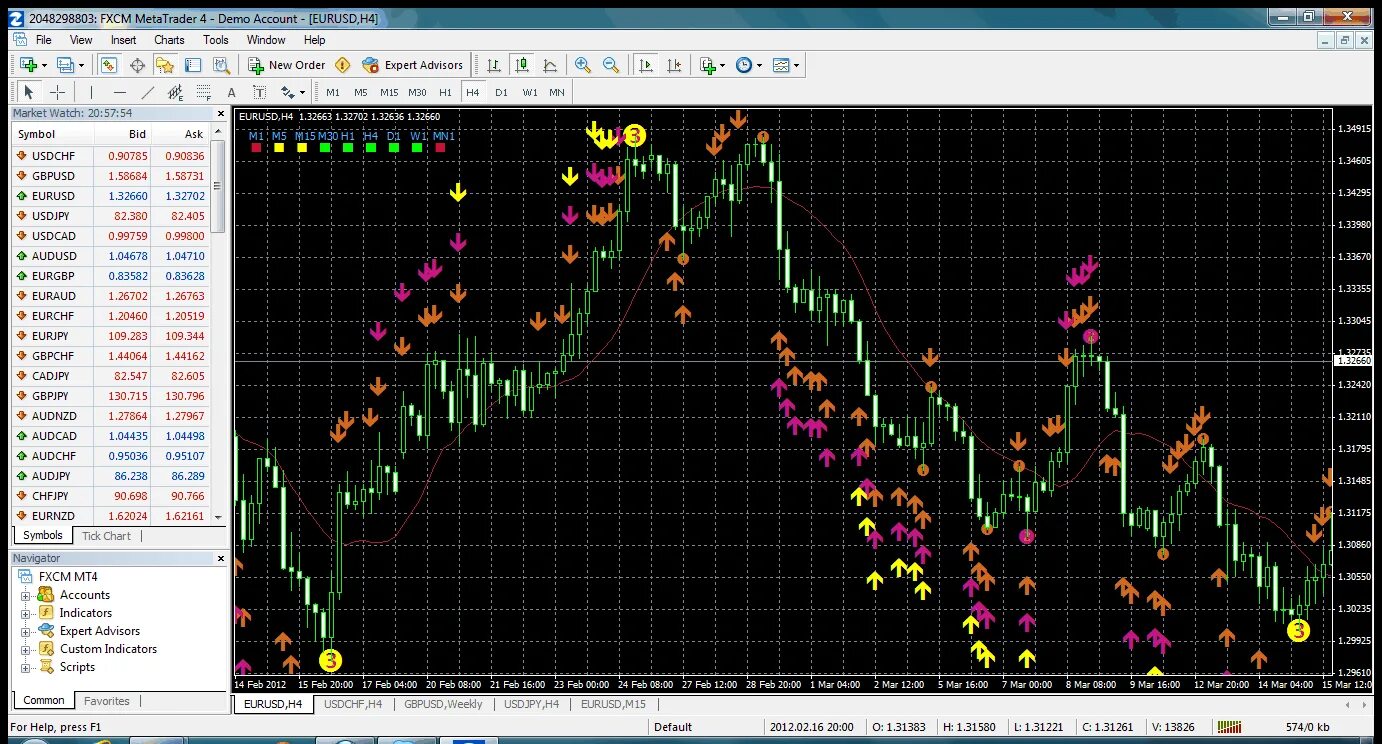The image size is (1382, 744).
Task: Toggle the Navigator panel star-folder icon
Action: [x=165, y=65]
